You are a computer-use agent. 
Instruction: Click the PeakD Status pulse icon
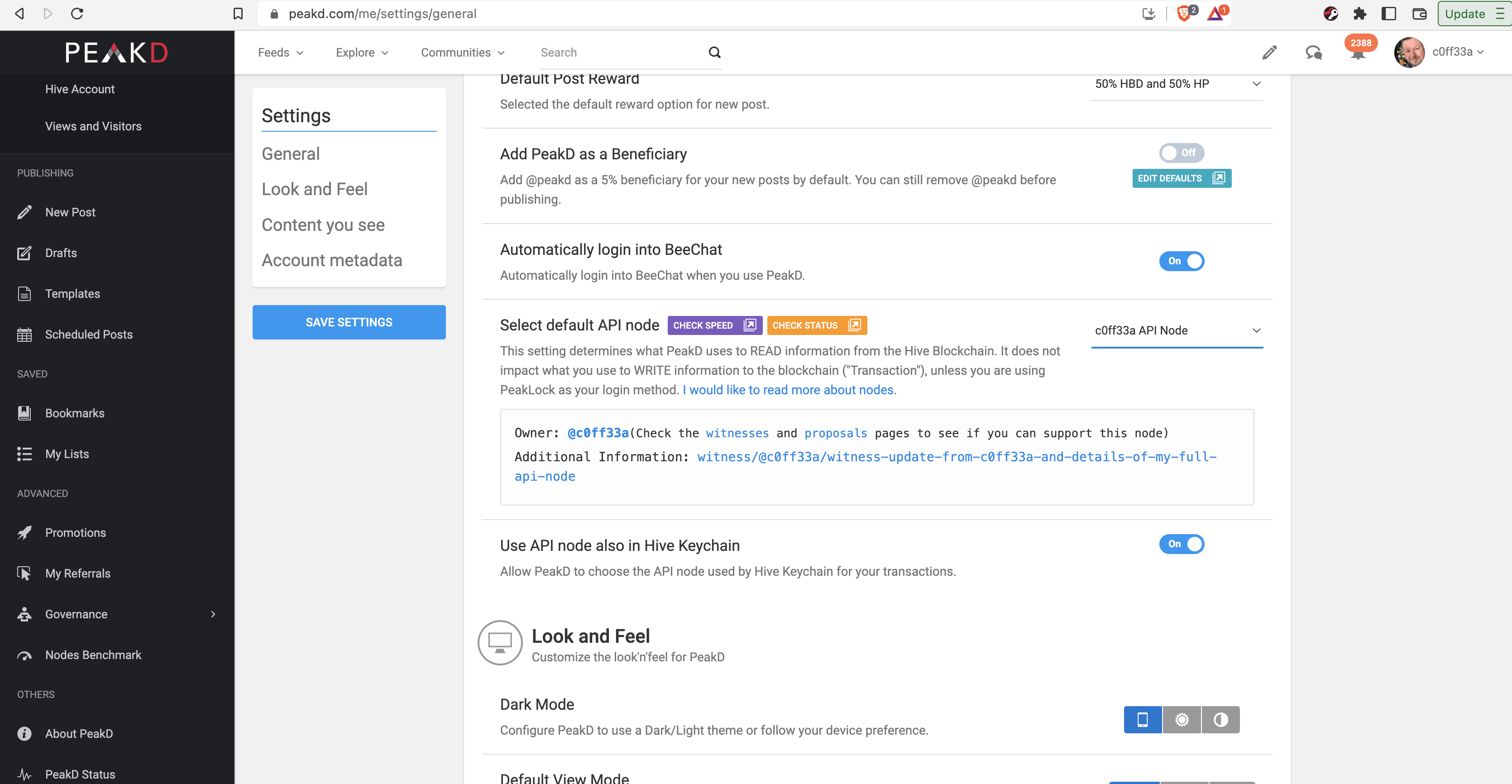[x=24, y=774]
